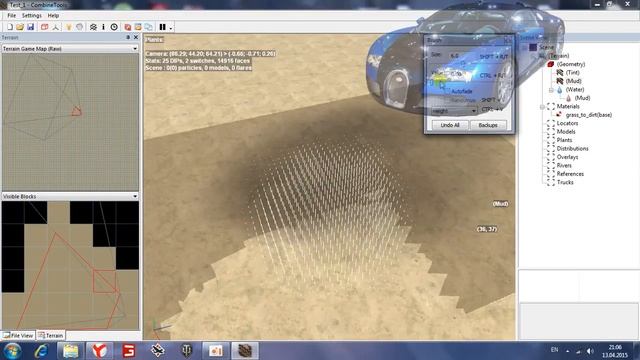Select the Rivers tree node
The height and width of the screenshot is (360, 640).
point(564,166)
